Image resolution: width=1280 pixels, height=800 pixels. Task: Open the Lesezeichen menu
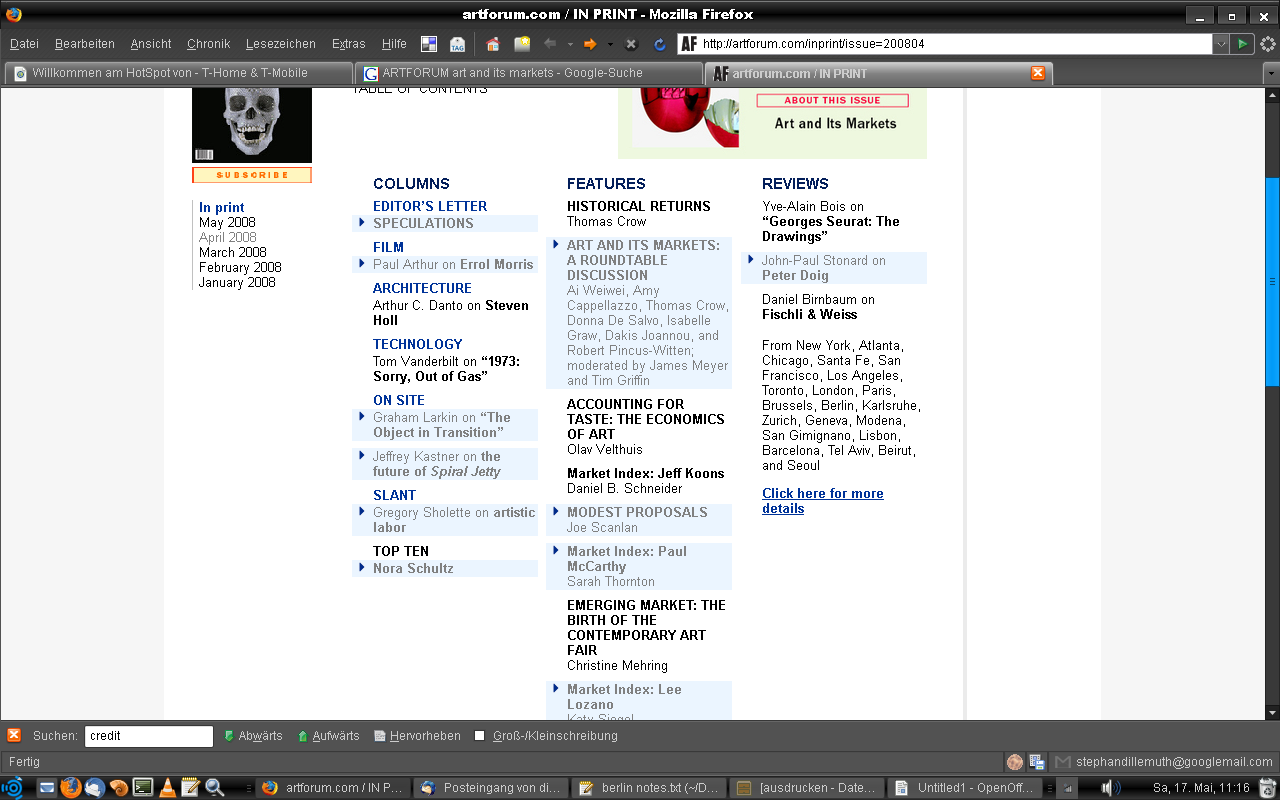(x=281, y=44)
